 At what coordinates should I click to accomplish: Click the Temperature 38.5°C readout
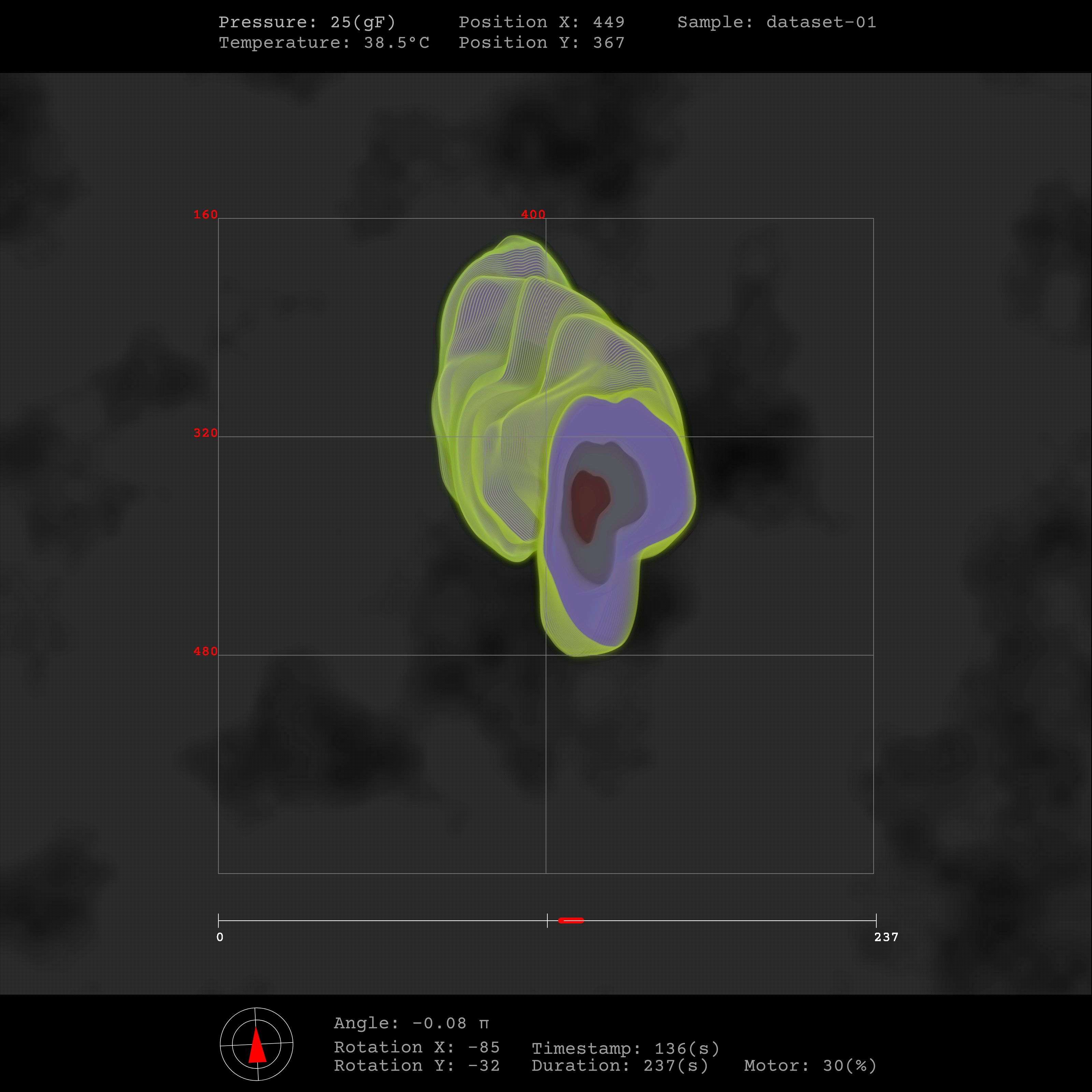(324, 43)
